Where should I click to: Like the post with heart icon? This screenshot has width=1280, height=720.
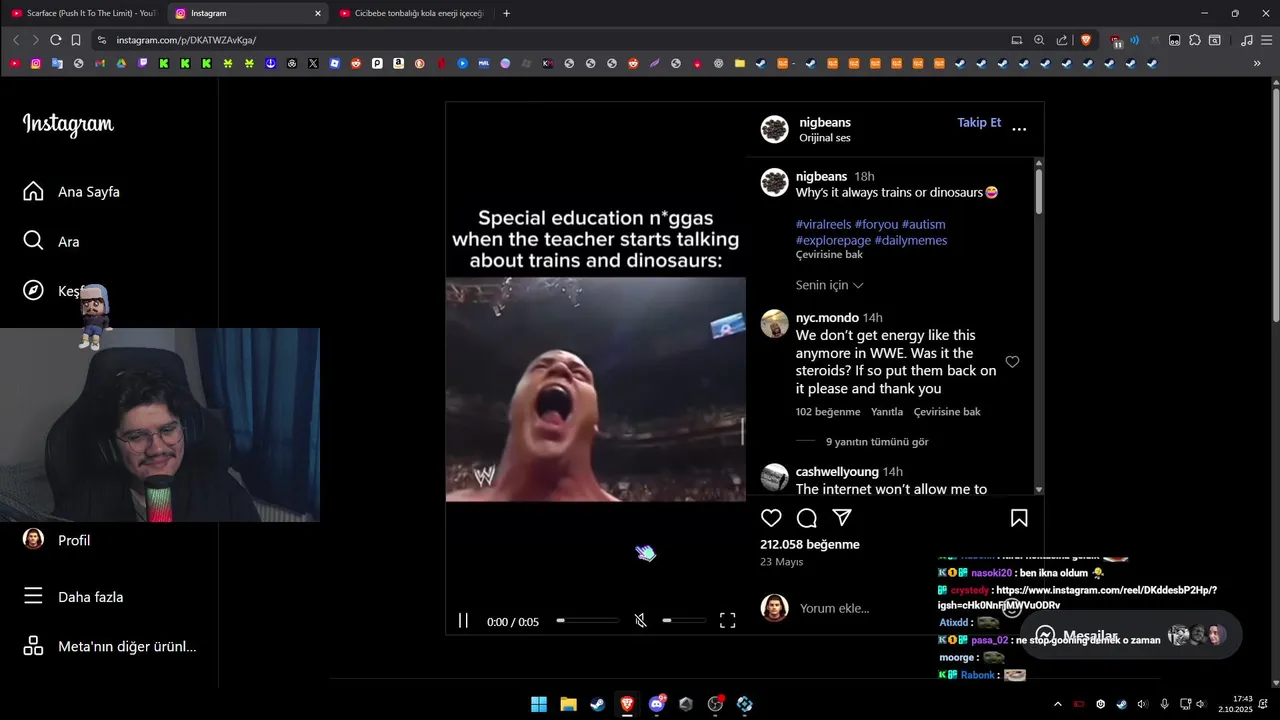point(771,518)
